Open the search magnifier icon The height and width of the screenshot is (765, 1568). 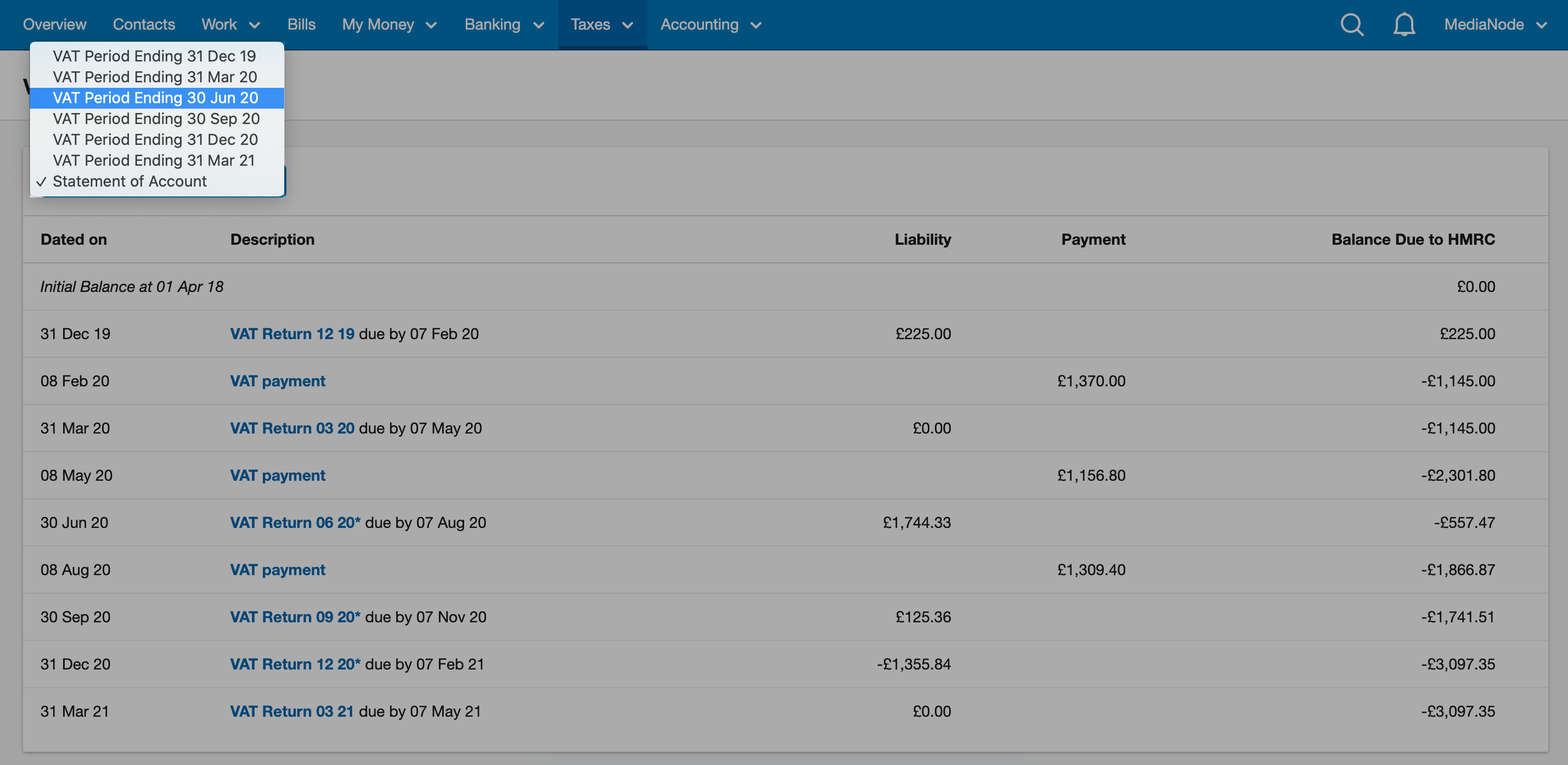point(1351,25)
